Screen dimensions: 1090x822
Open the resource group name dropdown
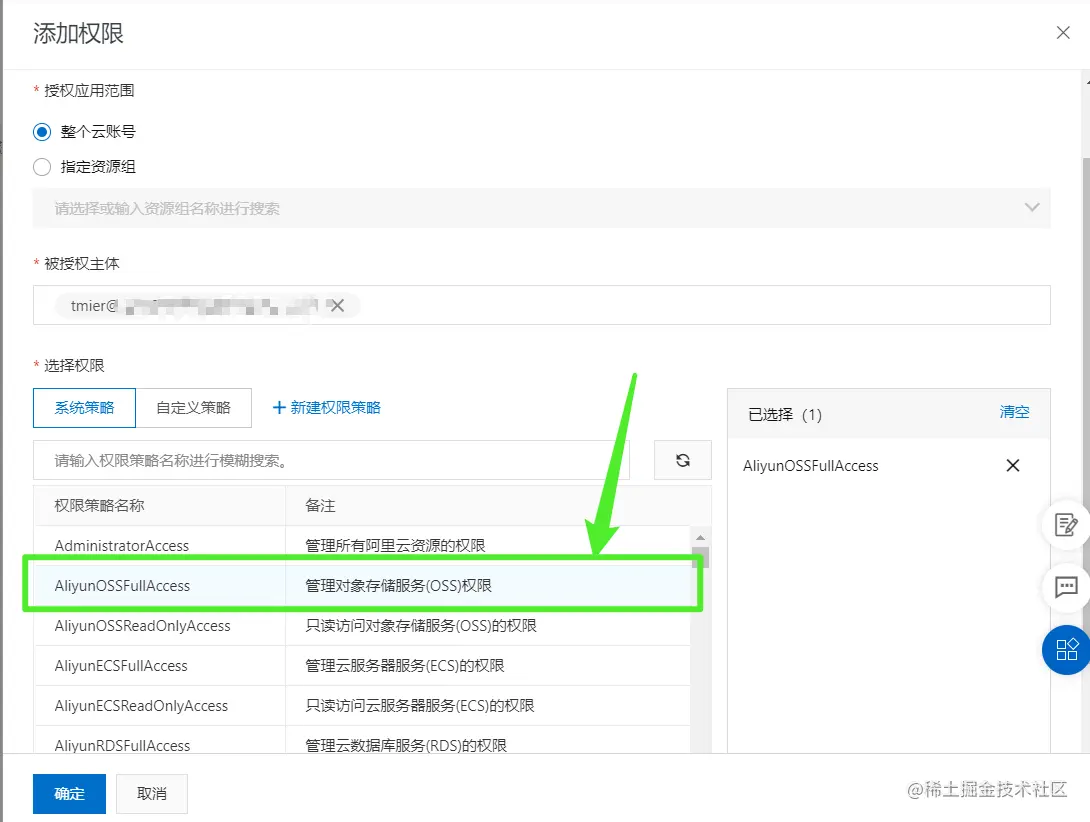[x=542, y=208]
